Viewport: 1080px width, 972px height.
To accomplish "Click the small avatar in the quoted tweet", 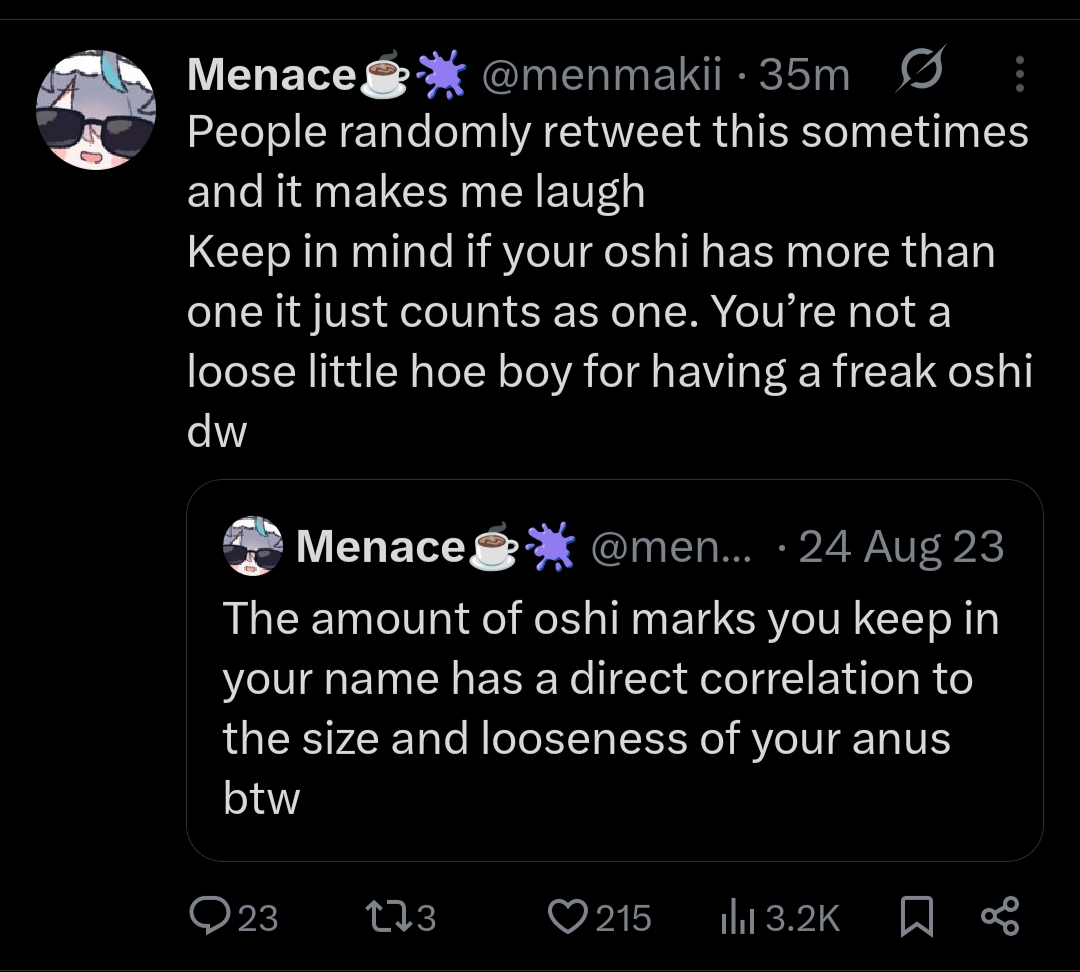I will tap(251, 546).
